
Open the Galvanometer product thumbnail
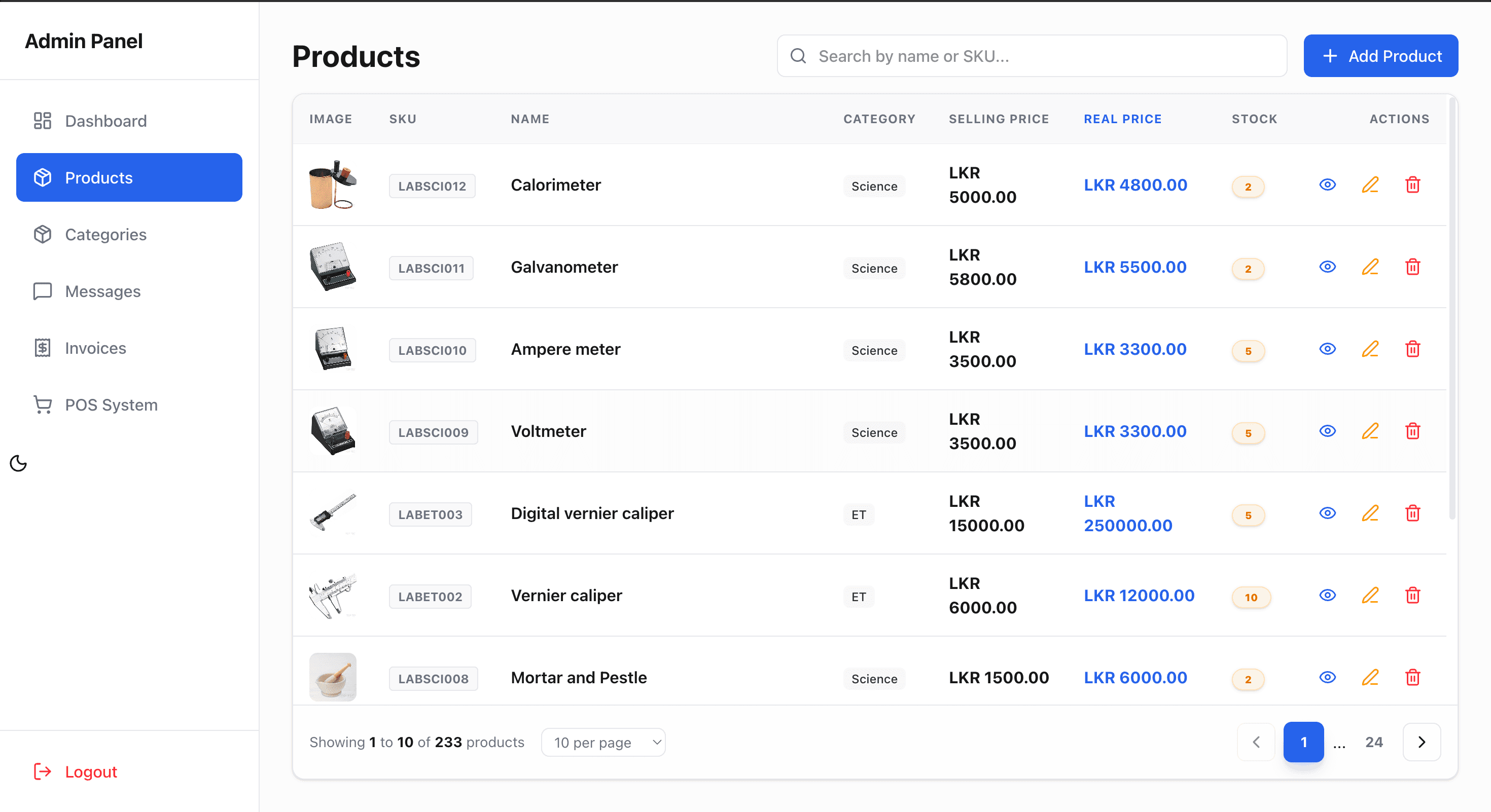click(333, 267)
